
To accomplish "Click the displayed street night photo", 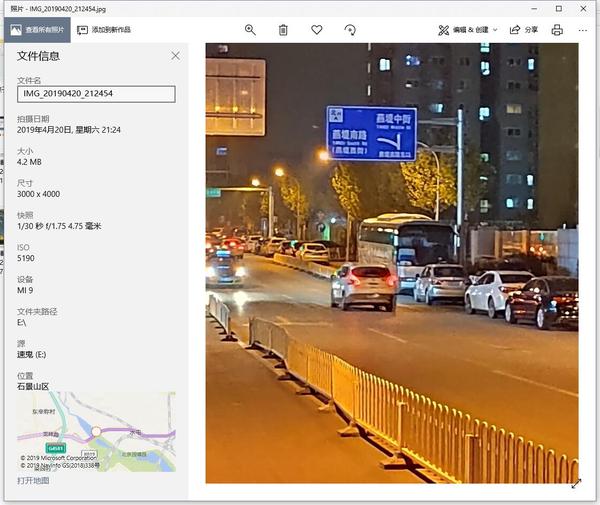I will [x=392, y=263].
